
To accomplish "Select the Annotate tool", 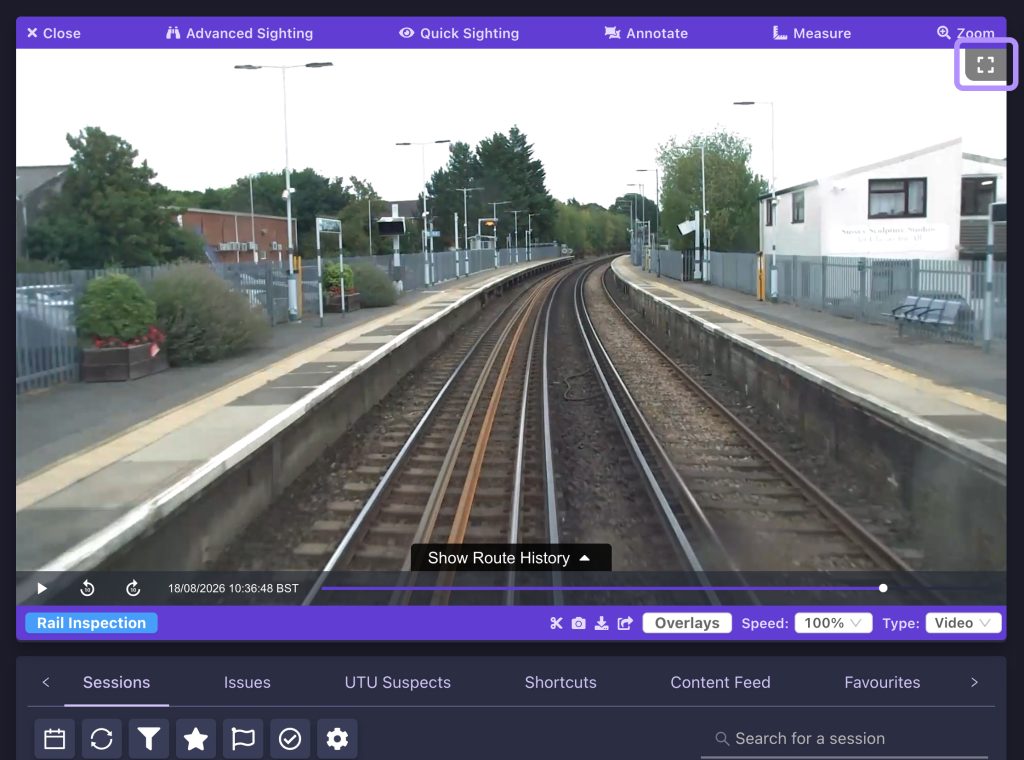I will tap(646, 33).
